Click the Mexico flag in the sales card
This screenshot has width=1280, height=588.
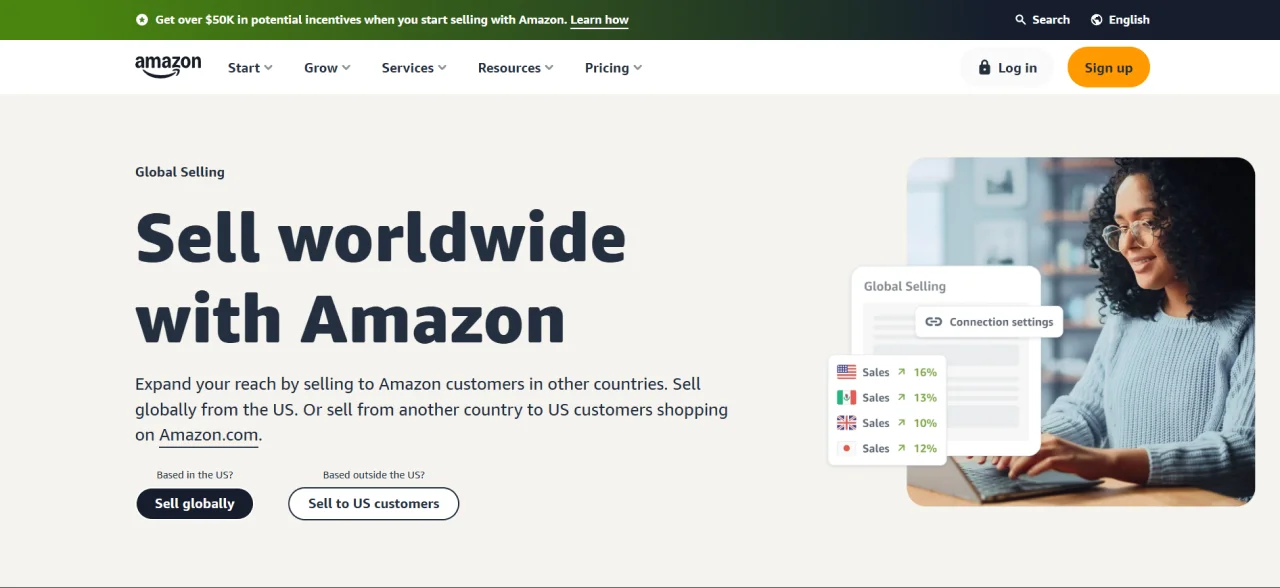[x=846, y=397]
